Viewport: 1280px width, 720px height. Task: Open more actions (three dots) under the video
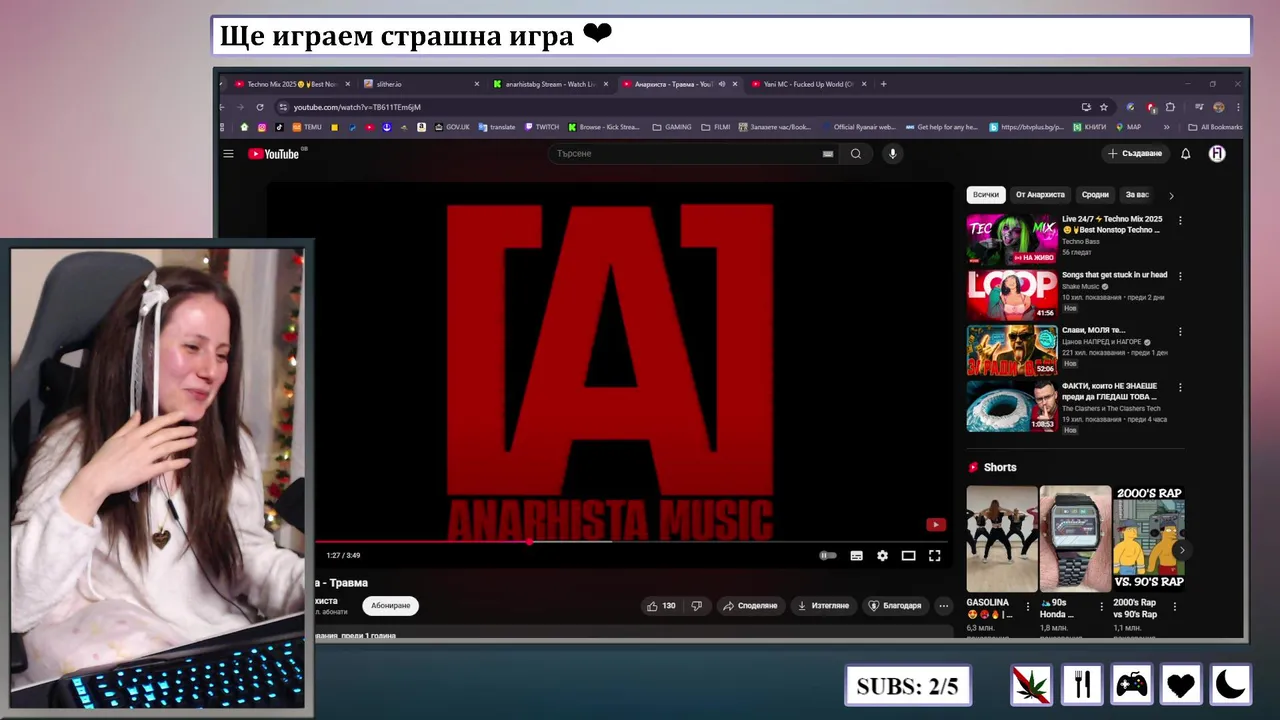tap(943, 606)
